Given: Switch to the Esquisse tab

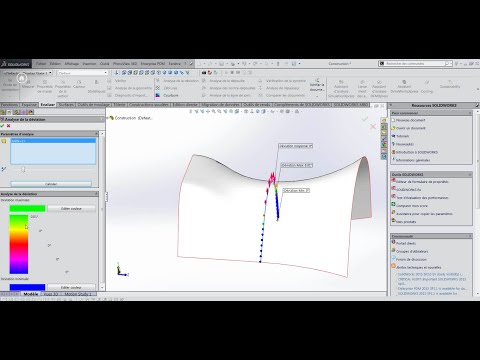Looking at the screenshot, I should (29, 105).
